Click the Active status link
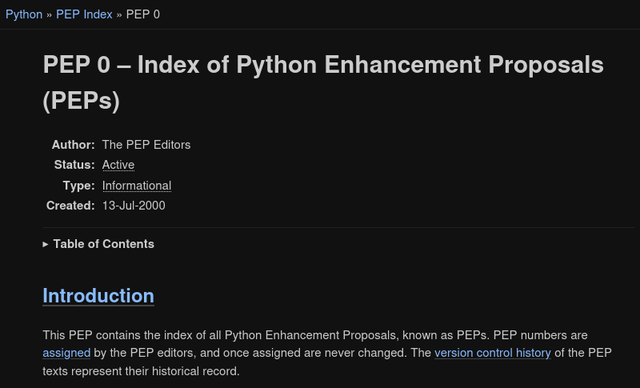The image size is (640, 388). click(x=118, y=165)
